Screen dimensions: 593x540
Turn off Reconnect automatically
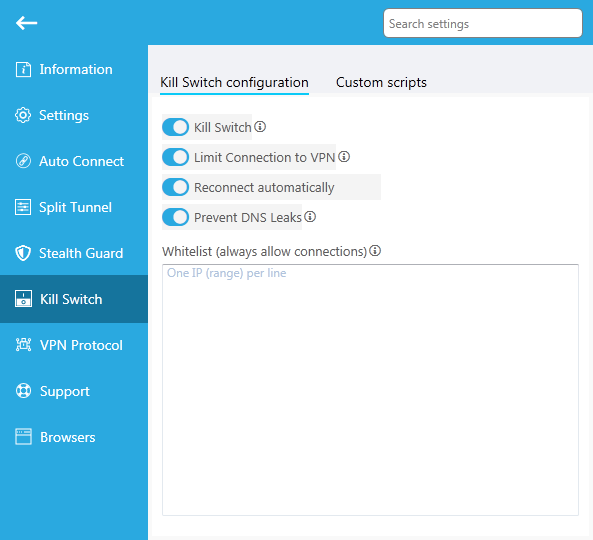click(x=175, y=187)
